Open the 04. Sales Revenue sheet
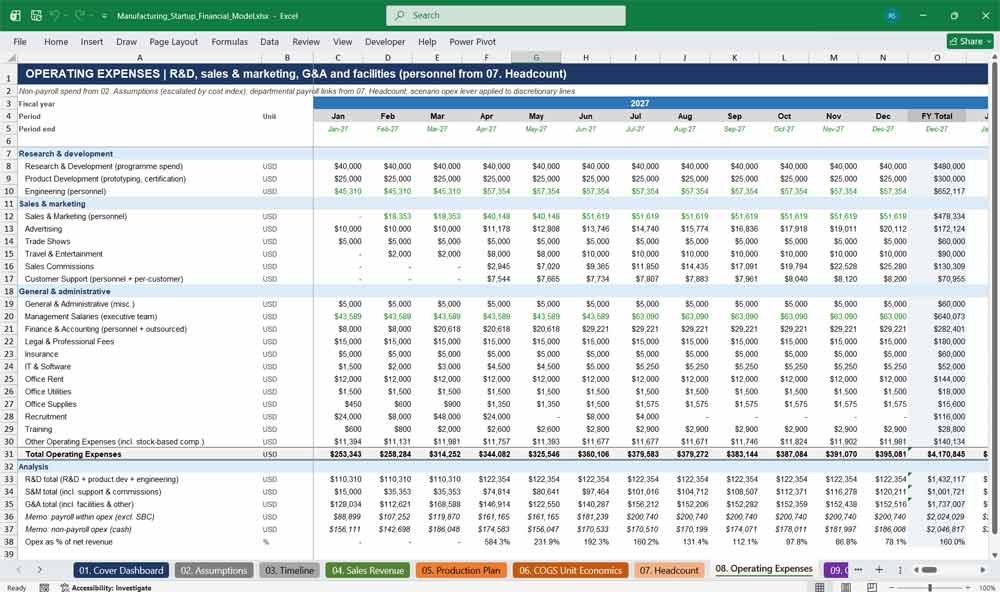This screenshot has width=1000, height=592. click(x=368, y=570)
